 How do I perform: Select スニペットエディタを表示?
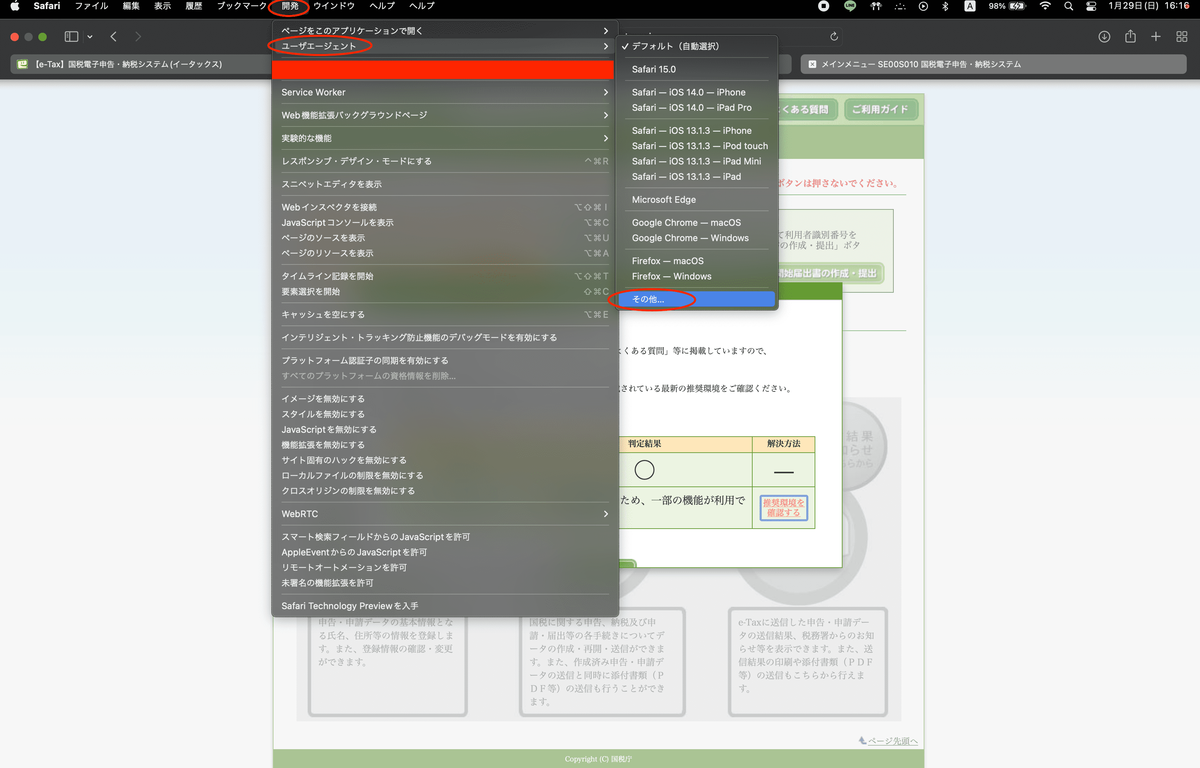click(x=445, y=184)
